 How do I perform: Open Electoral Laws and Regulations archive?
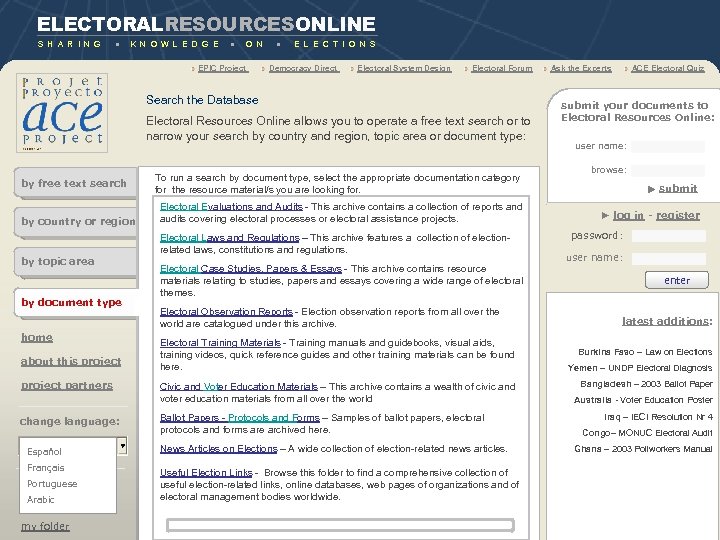click(x=230, y=238)
